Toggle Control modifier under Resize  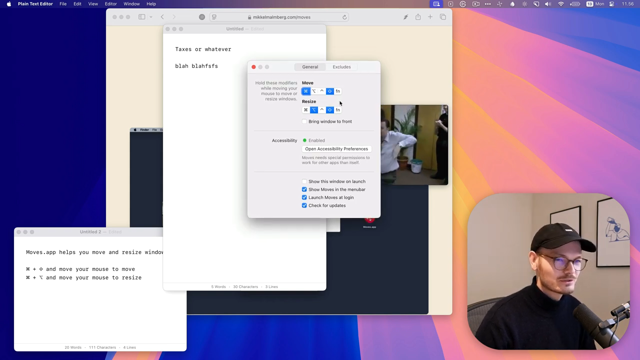pos(322,110)
